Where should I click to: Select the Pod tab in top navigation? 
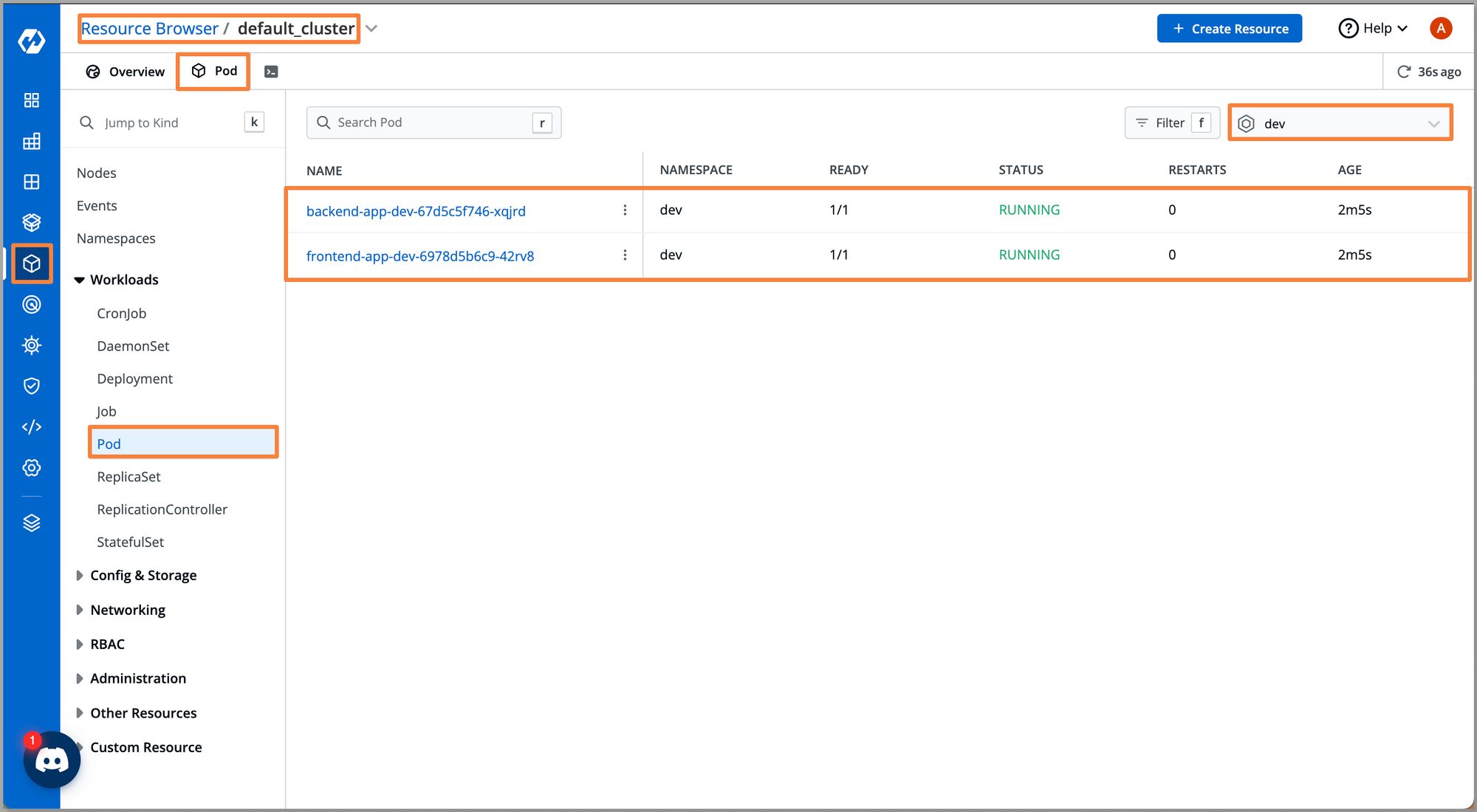tap(215, 71)
